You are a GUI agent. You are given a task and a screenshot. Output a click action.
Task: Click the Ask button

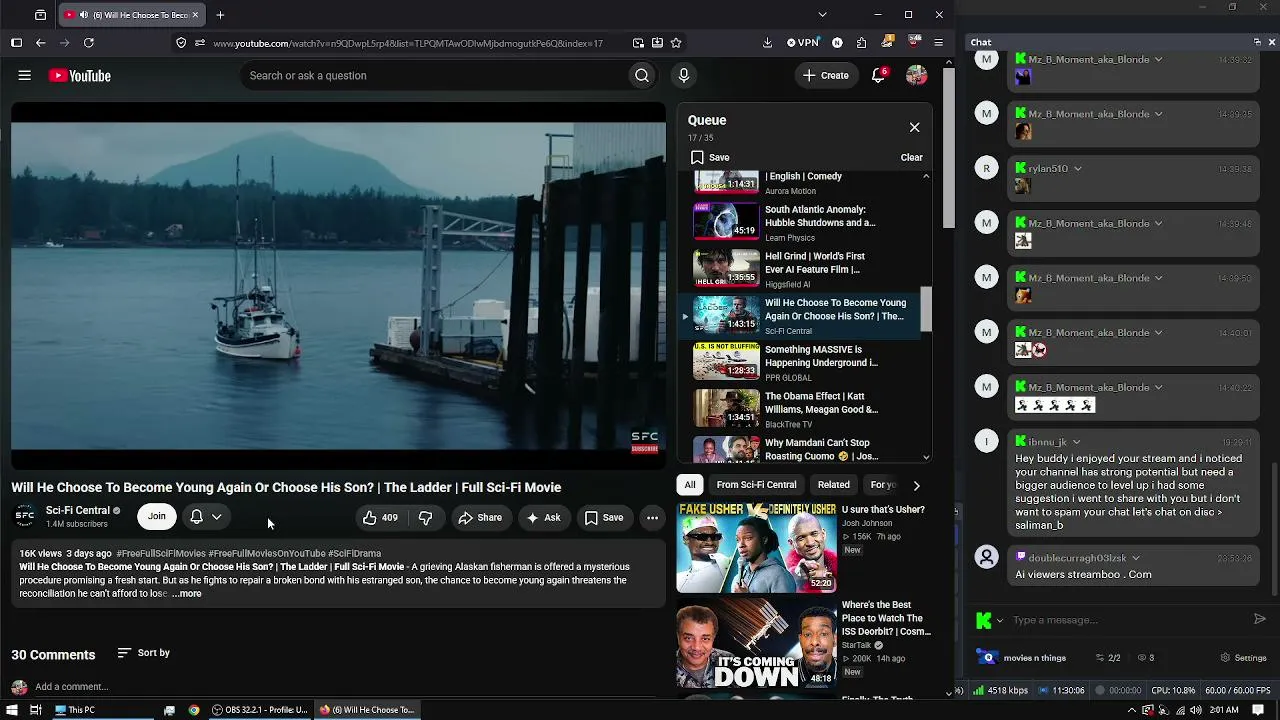tap(544, 517)
